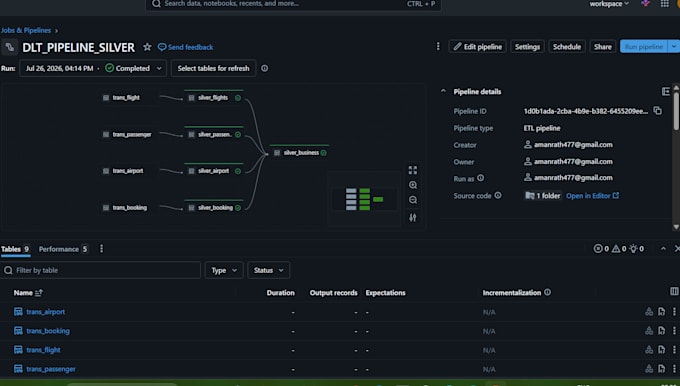Open the assistant sparkle icon in top bar
This screenshot has width=680, height=386.
coord(645,3)
